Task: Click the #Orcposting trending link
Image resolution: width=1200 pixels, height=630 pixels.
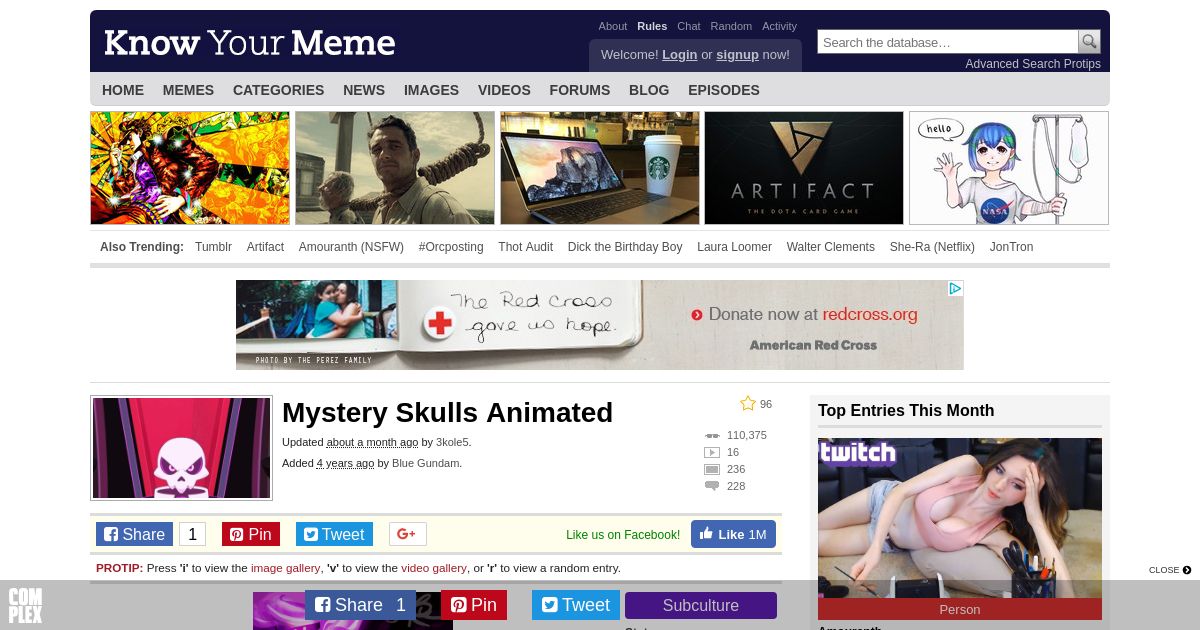Action: coord(451,247)
